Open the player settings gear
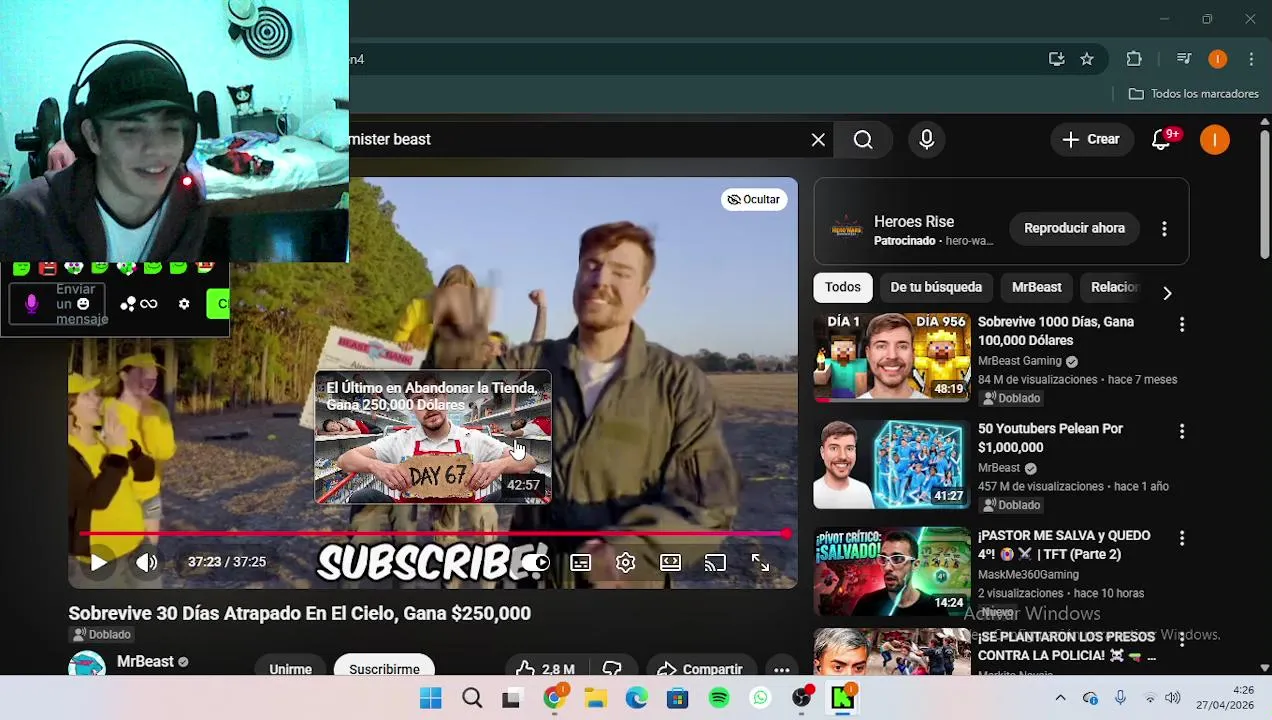This screenshot has width=1272, height=720. (625, 563)
